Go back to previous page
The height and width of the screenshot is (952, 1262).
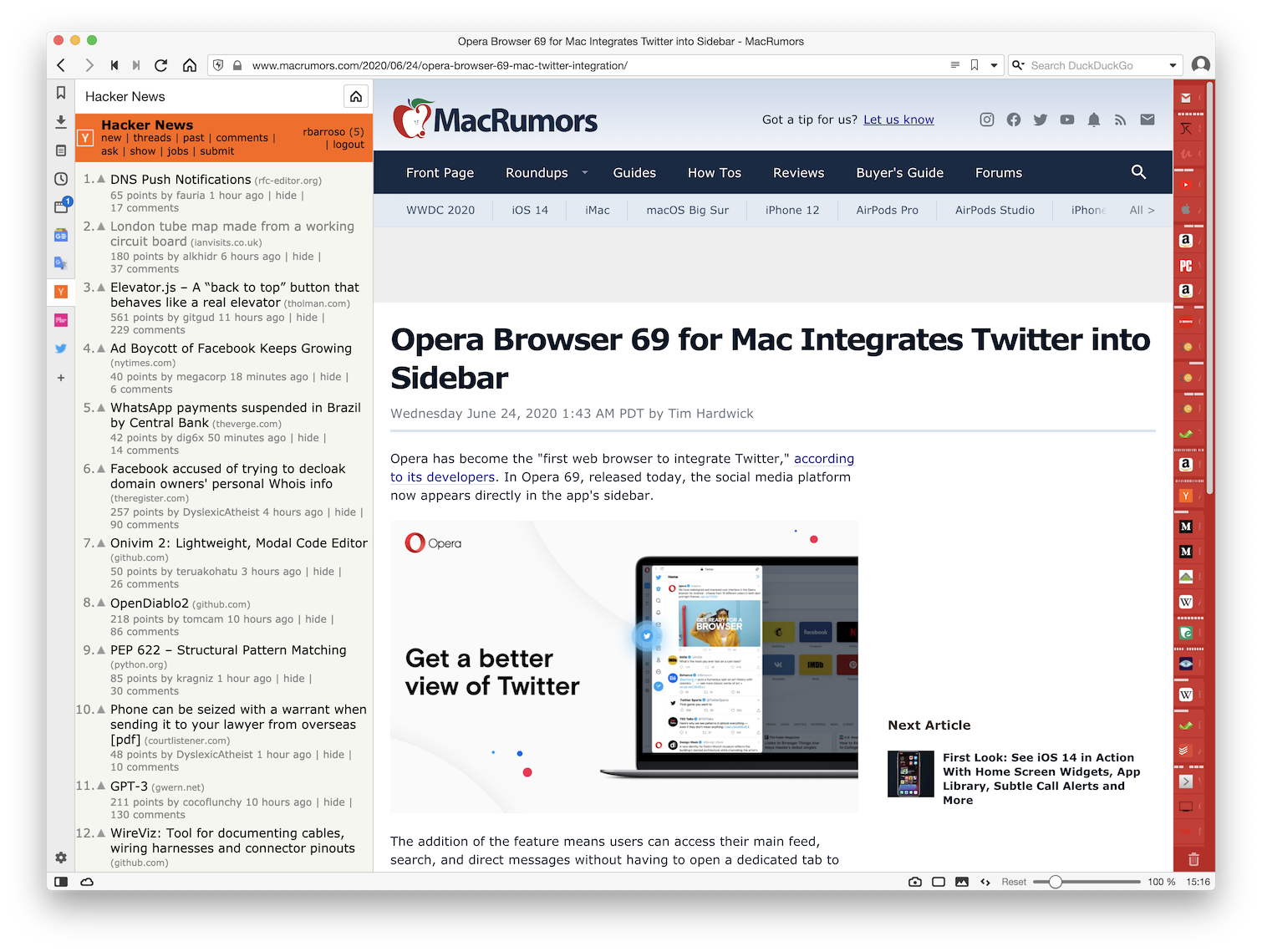coord(61,65)
